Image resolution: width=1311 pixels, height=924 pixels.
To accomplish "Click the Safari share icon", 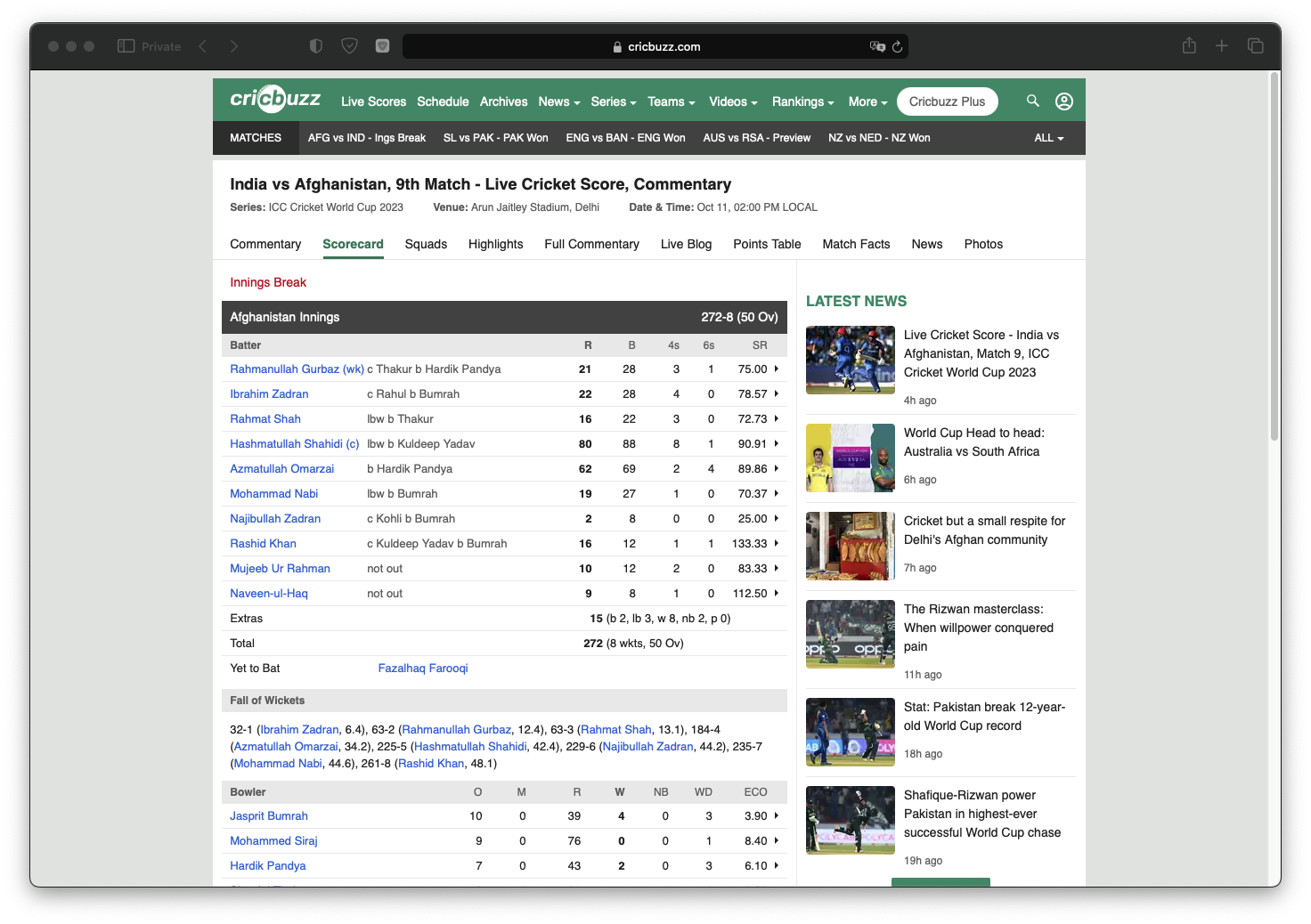I will coord(1189,45).
